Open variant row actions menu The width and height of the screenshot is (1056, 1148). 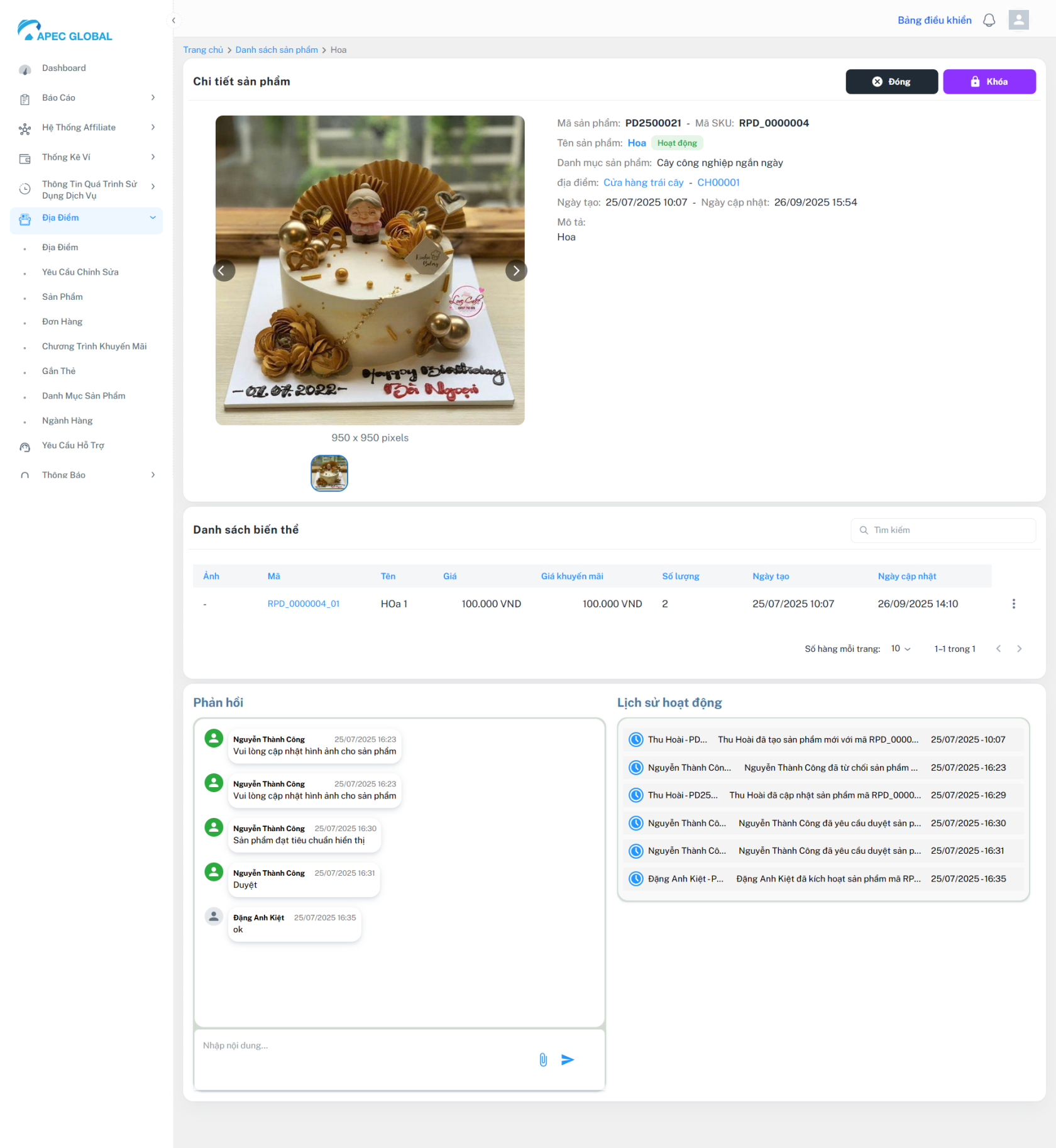(1013, 604)
